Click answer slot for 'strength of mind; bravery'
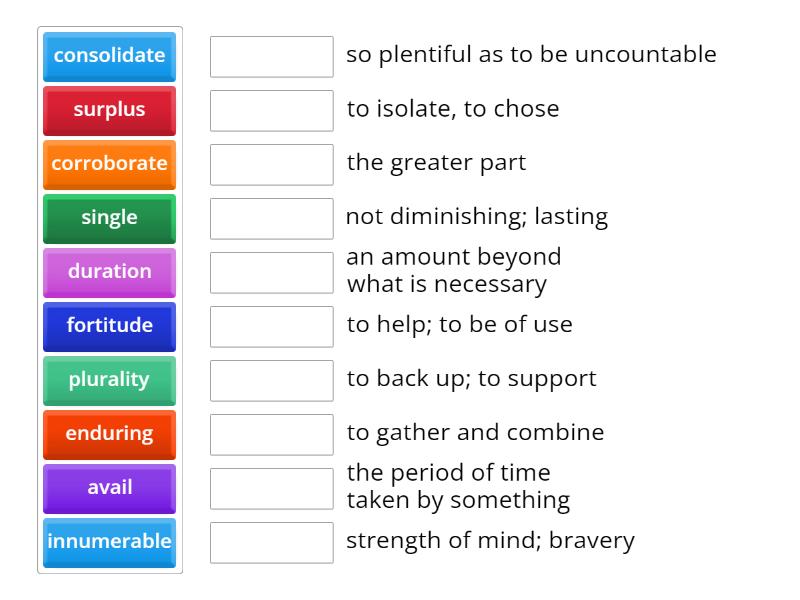The image size is (800, 600). 272,542
